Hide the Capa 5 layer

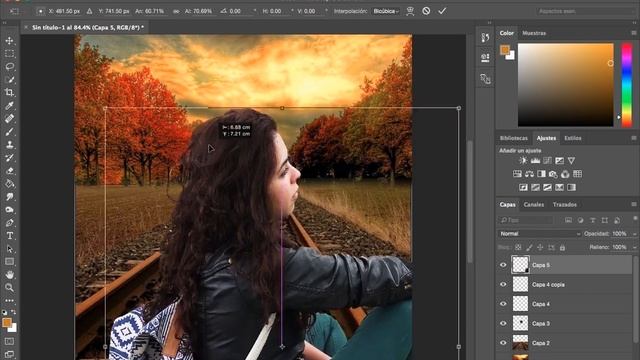pos(503,265)
